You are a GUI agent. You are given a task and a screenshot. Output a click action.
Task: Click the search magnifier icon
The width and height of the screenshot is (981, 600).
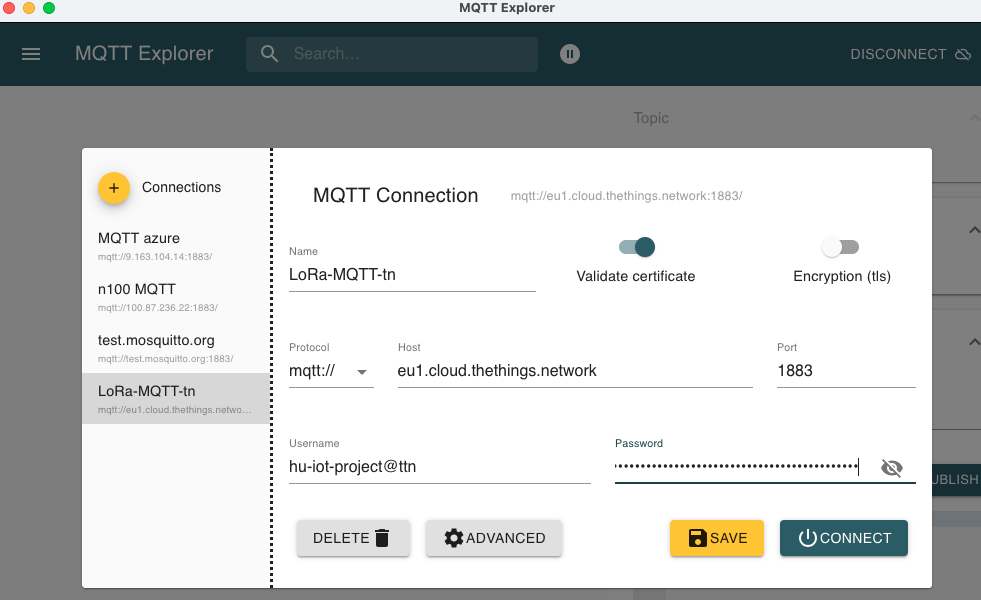pyautogui.click(x=269, y=54)
